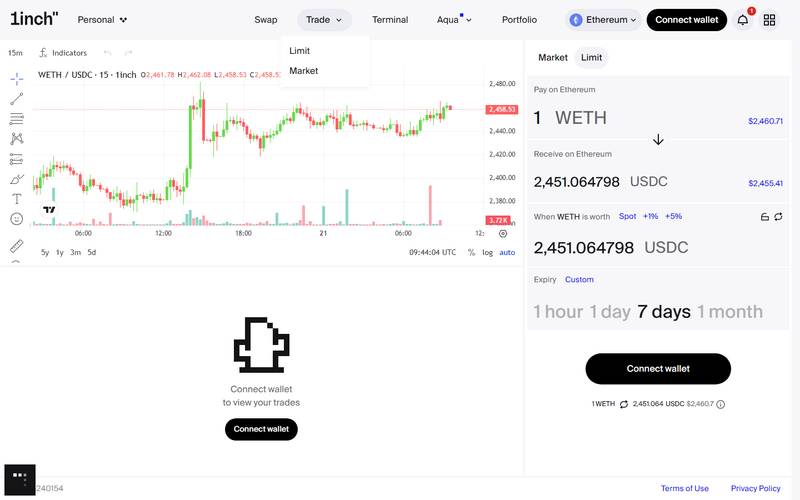This screenshot has width=800, height=500.
Task: Set expiry to 1 month
Action: [730, 312]
